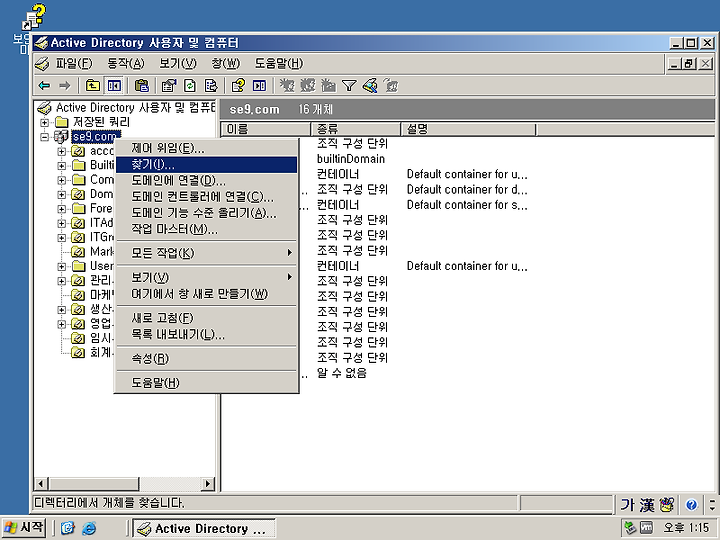
Task: Expand the 생산 tree node
Action: click(61, 310)
